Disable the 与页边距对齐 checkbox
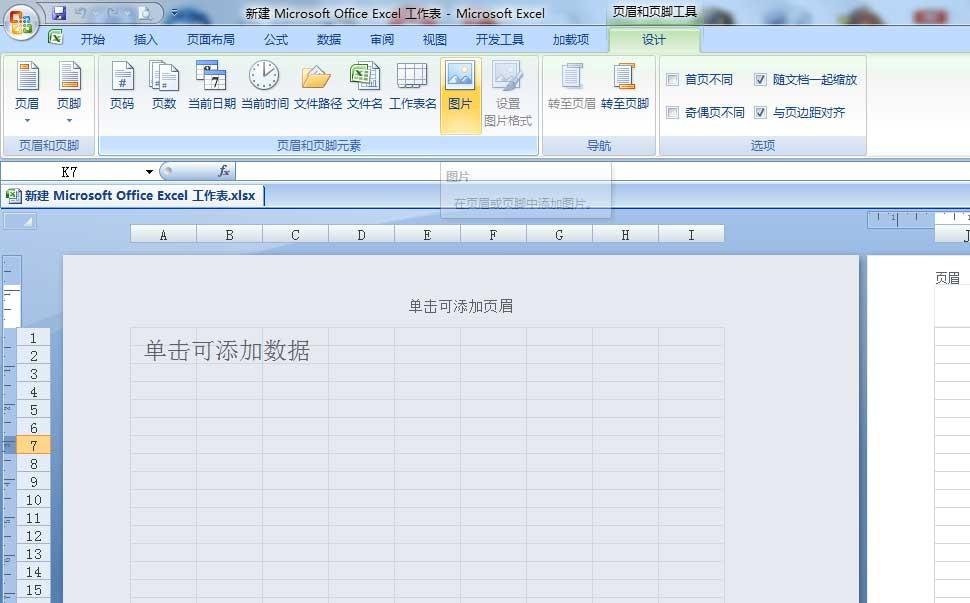The height and width of the screenshot is (603, 970). pos(759,110)
